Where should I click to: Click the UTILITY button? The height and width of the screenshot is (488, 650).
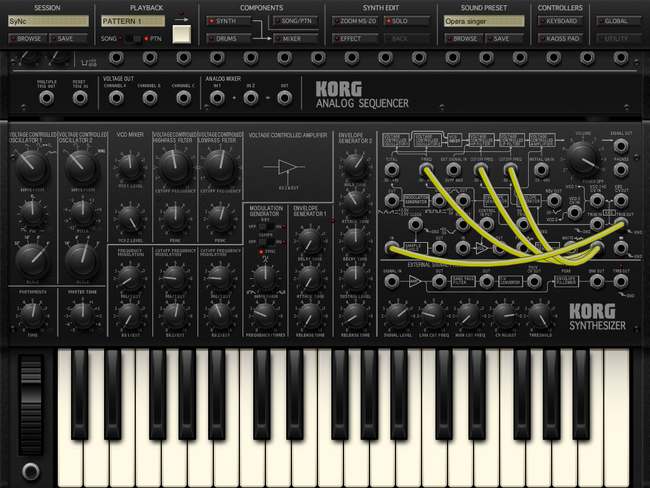618,39
